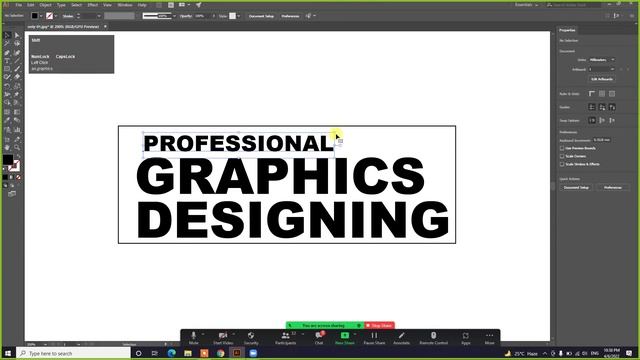Expand Zoom Mute audio options arrow

(203, 334)
